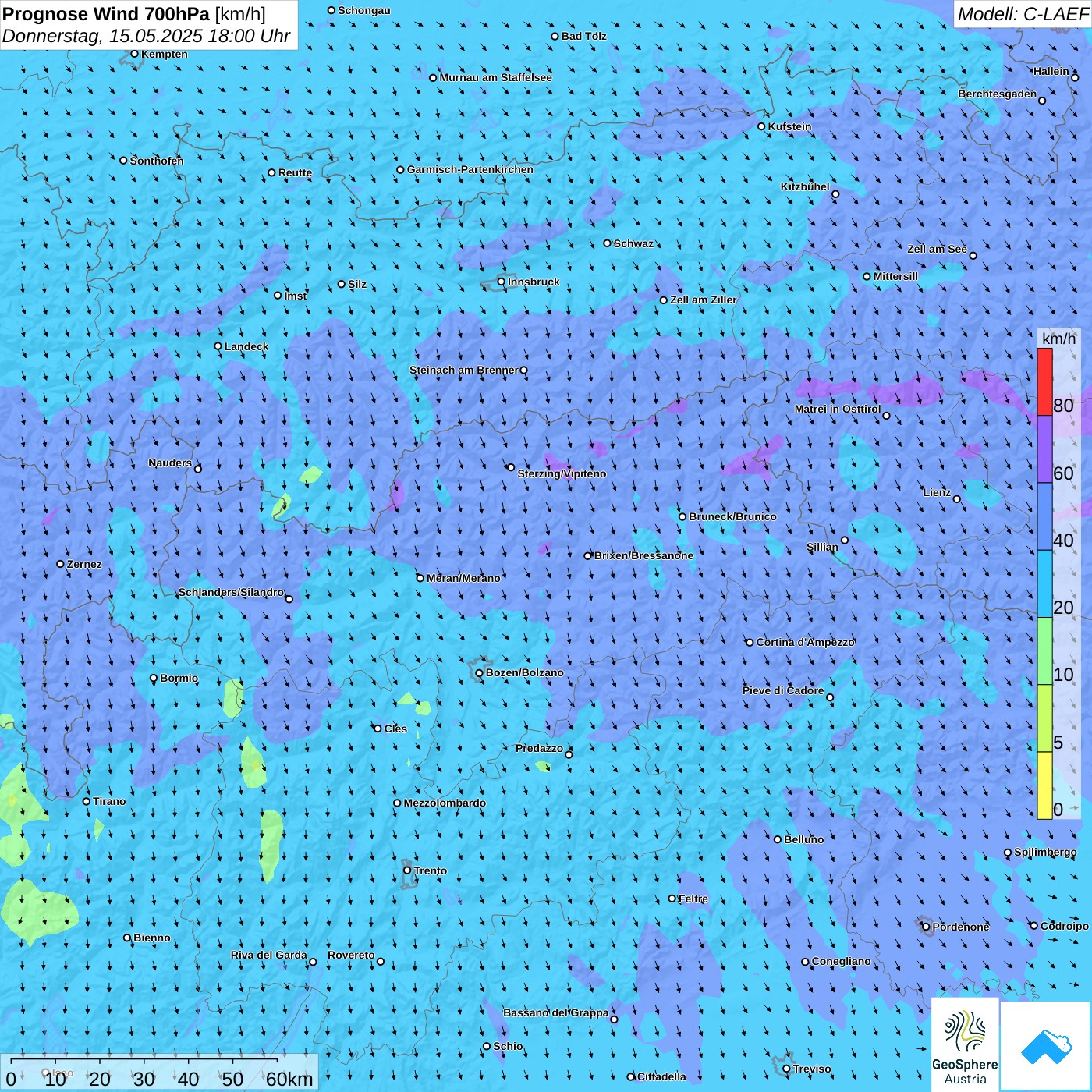Click the 'Modell: C-LAEF' label
The width and height of the screenshot is (1092, 1092).
[x=1023, y=13]
